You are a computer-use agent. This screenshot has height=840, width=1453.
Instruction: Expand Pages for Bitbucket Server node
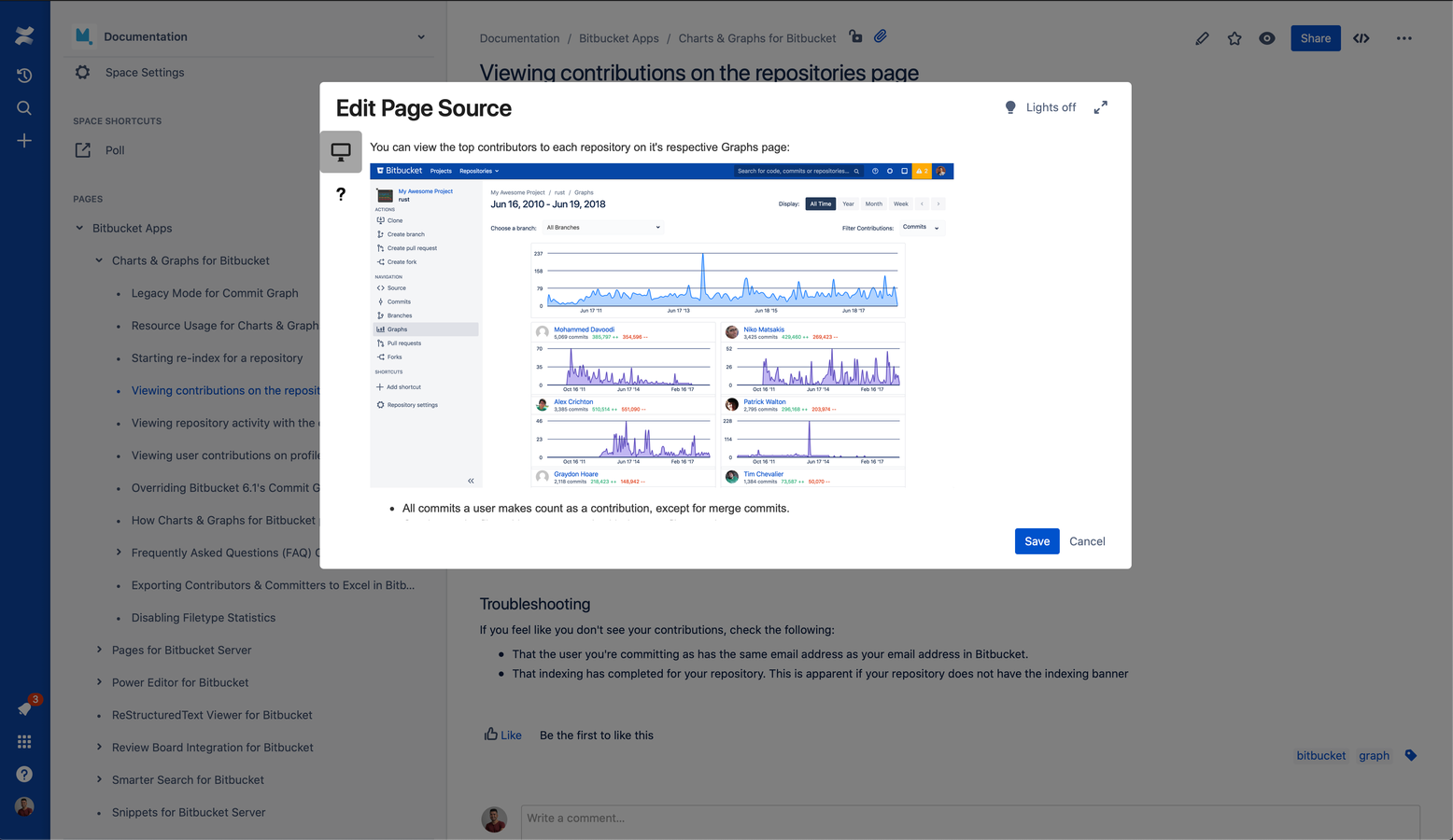[99, 650]
